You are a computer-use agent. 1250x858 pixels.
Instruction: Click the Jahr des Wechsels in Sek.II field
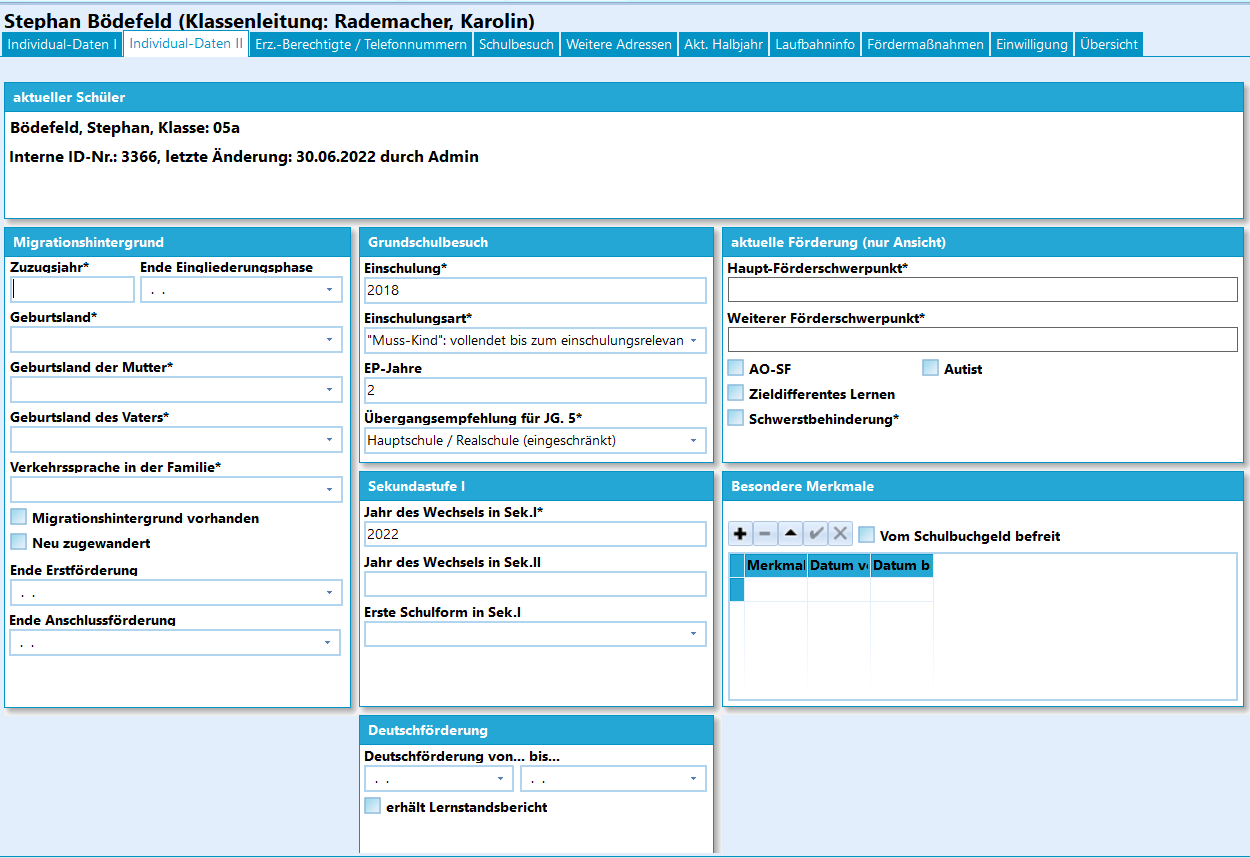(535, 584)
